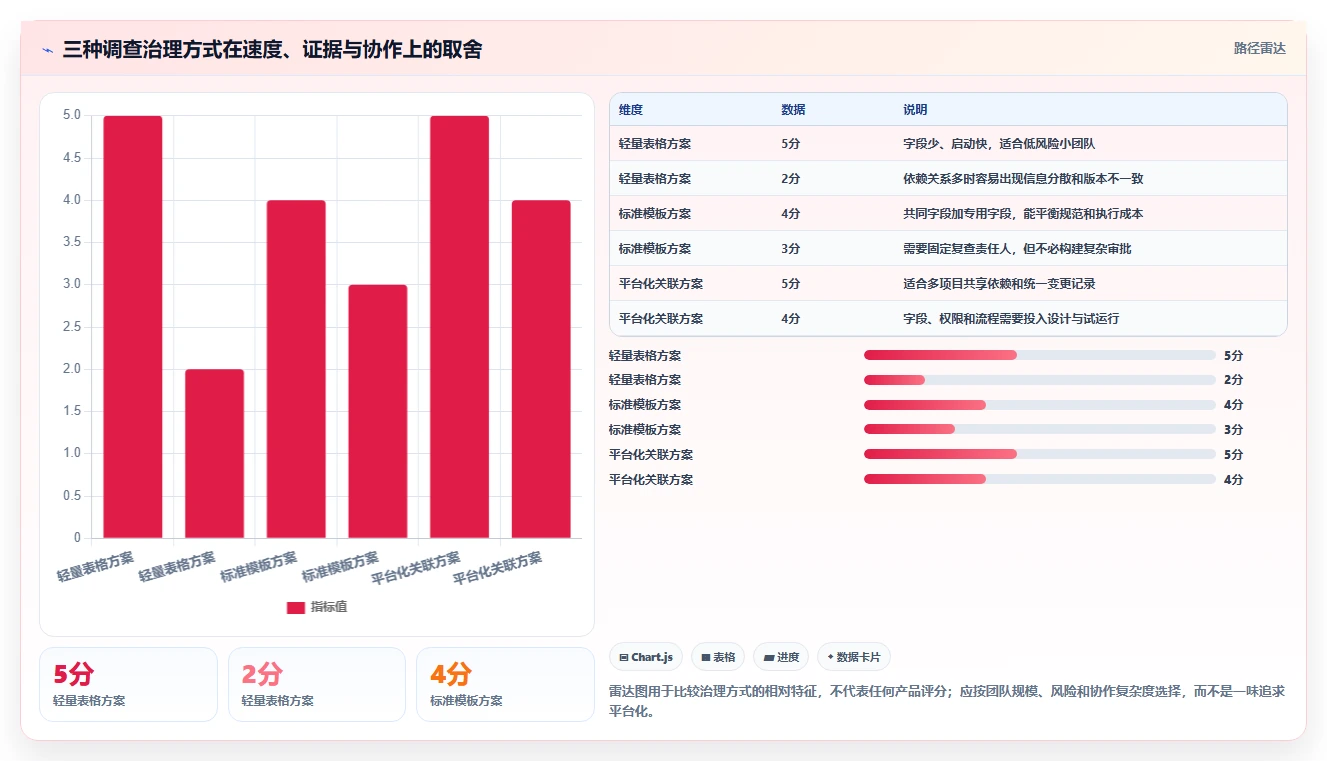Select the 进度 tag

(x=781, y=657)
